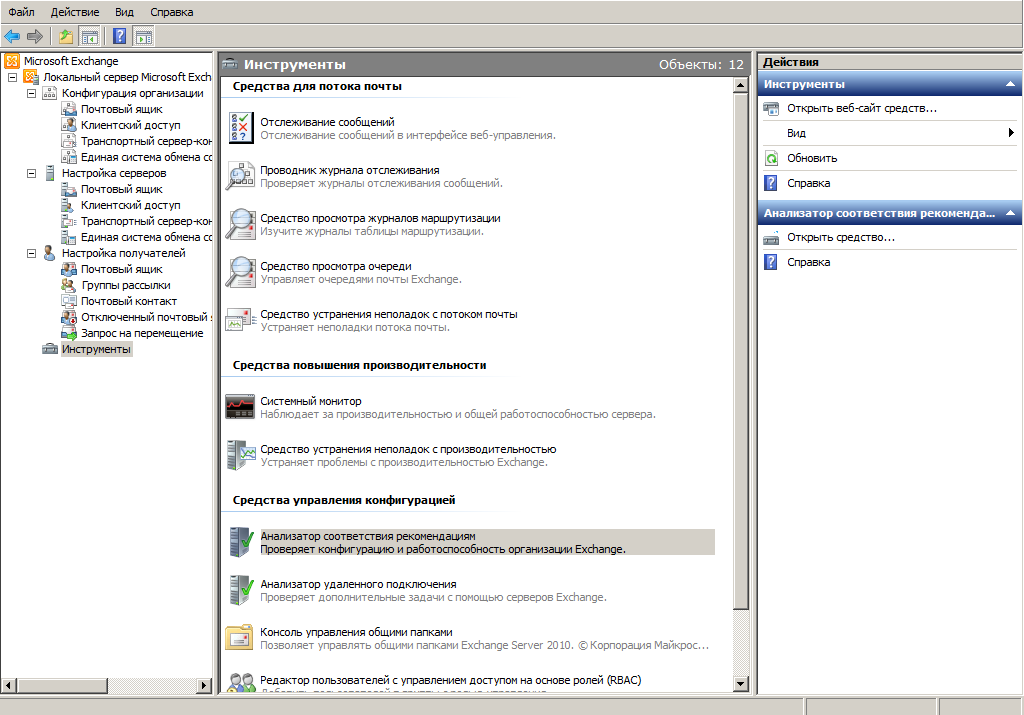1024x715 pixels.
Task: Select the Системный монитор icon
Action: [240, 406]
